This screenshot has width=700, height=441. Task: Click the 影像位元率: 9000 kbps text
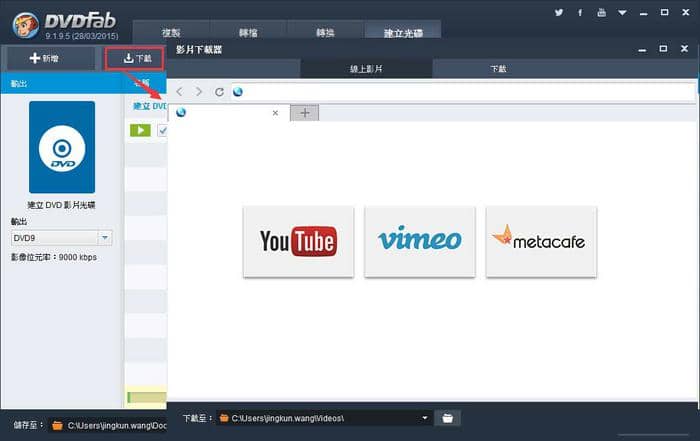click(54, 258)
